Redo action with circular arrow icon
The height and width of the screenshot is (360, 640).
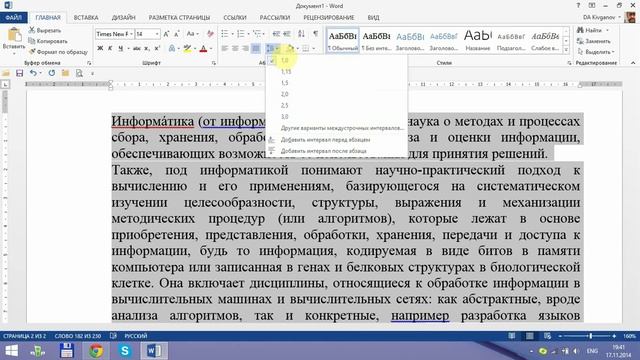point(51,73)
